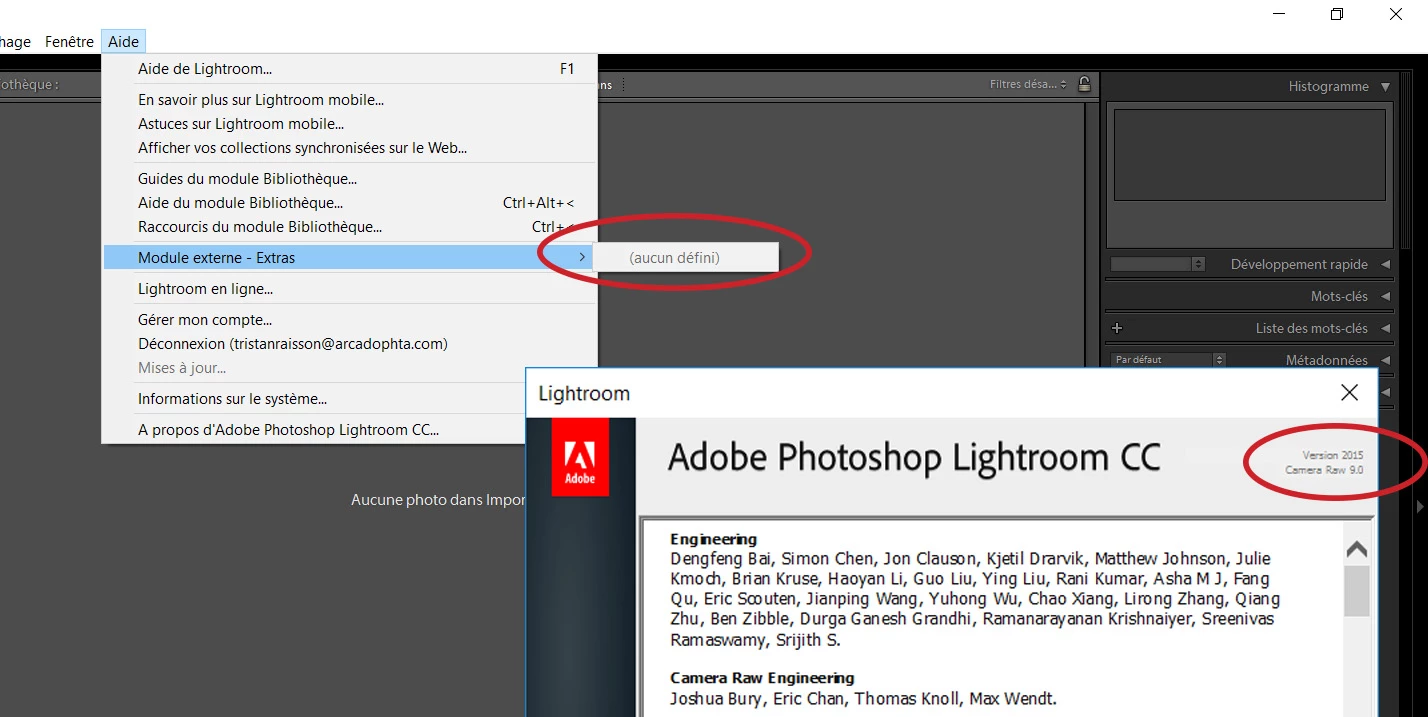Choose Raccourcis du module Bibliothèque
The height and width of the screenshot is (717, 1428).
click(349, 227)
